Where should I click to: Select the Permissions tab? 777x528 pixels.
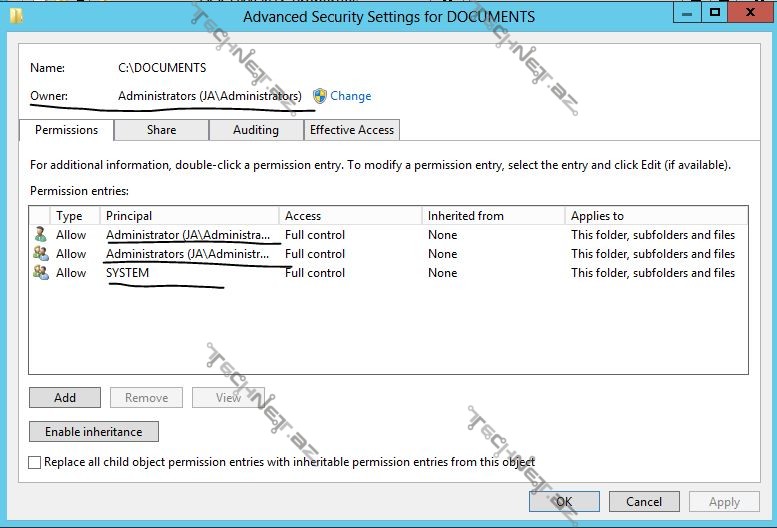(x=66, y=130)
